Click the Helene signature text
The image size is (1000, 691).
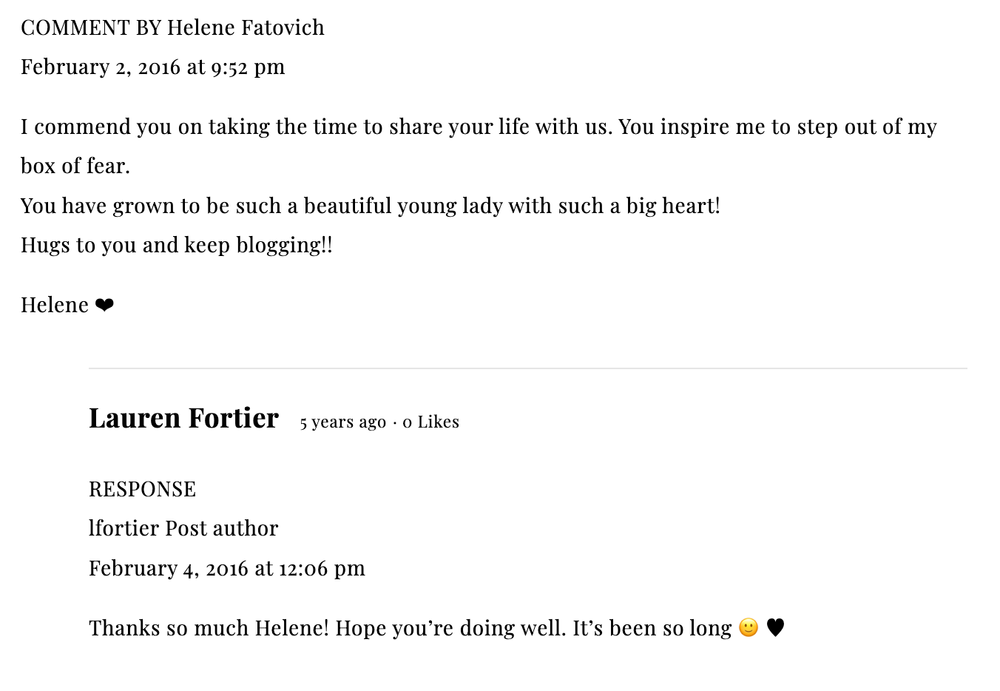(x=54, y=305)
